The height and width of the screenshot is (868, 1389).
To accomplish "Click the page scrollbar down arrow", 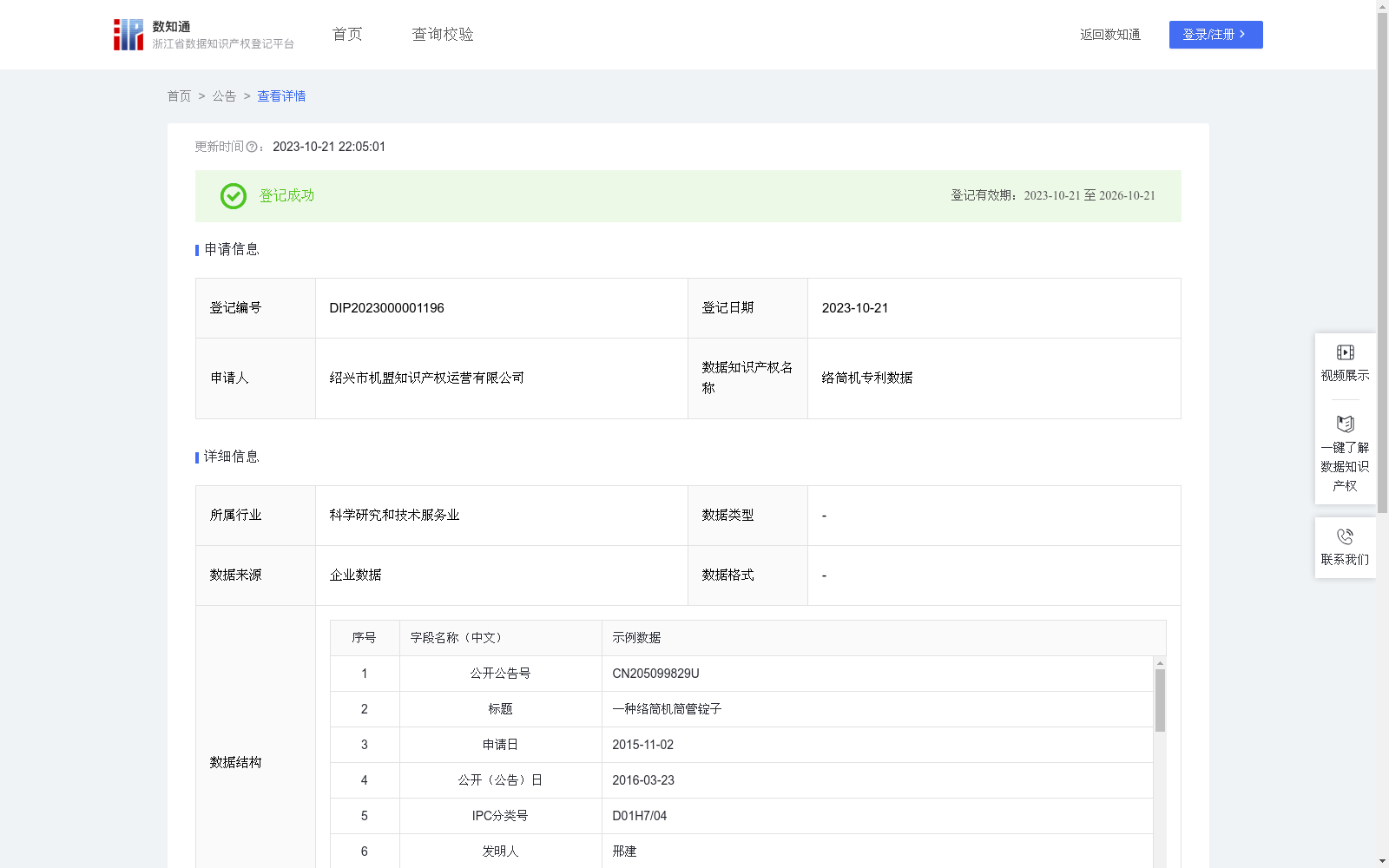I will click(x=1382, y=861).
